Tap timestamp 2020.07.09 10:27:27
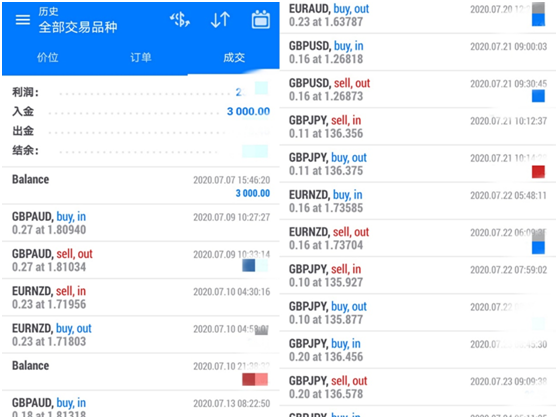The image size is (558, 419). click(232, 217)
